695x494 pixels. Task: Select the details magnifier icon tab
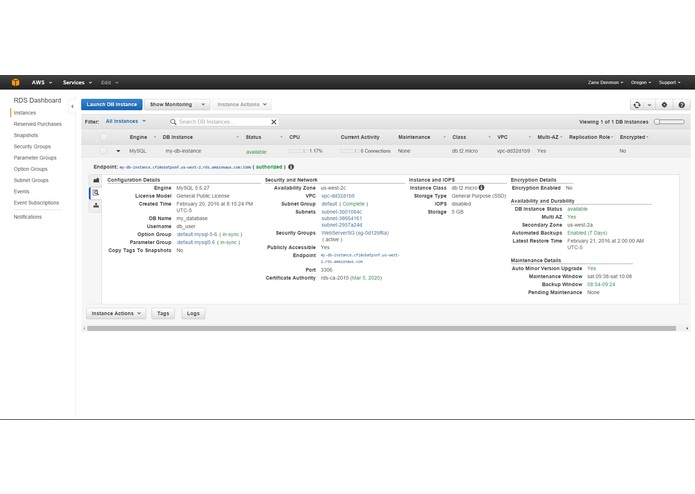coord(96,193)
